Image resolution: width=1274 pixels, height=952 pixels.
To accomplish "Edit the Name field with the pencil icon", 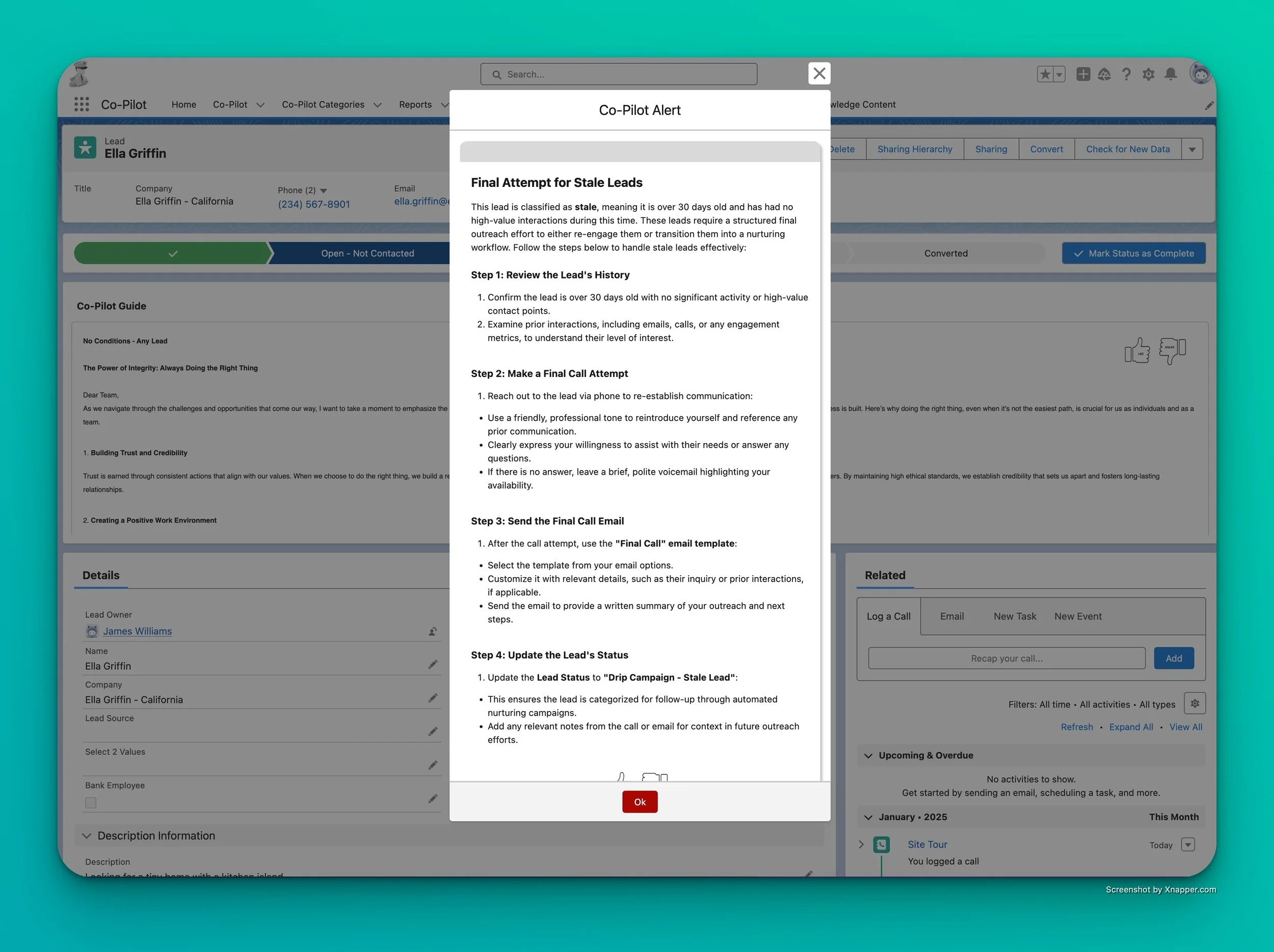I will coord(433,664).
